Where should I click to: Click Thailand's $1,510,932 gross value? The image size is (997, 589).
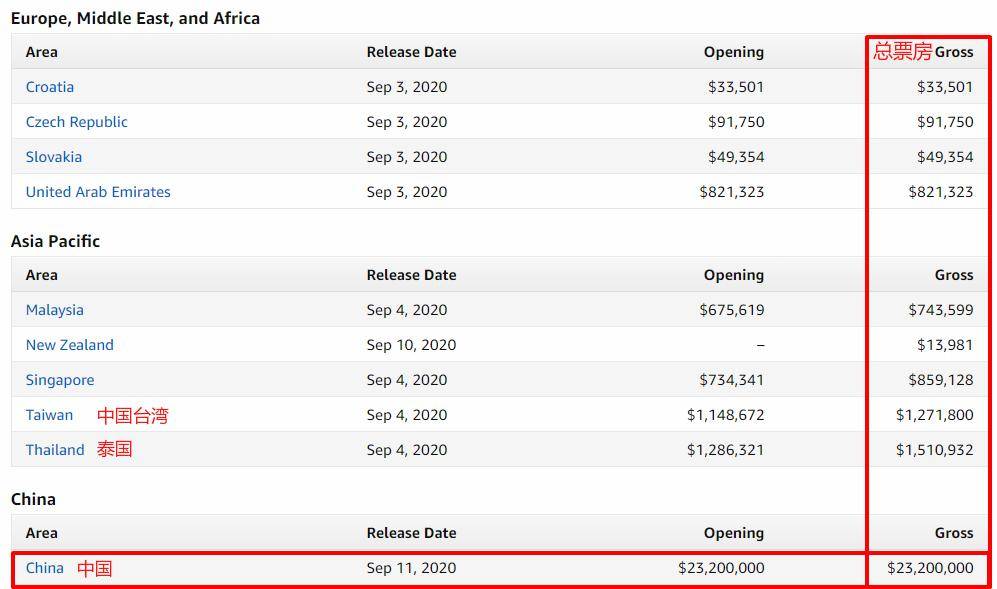coord(934,450)
